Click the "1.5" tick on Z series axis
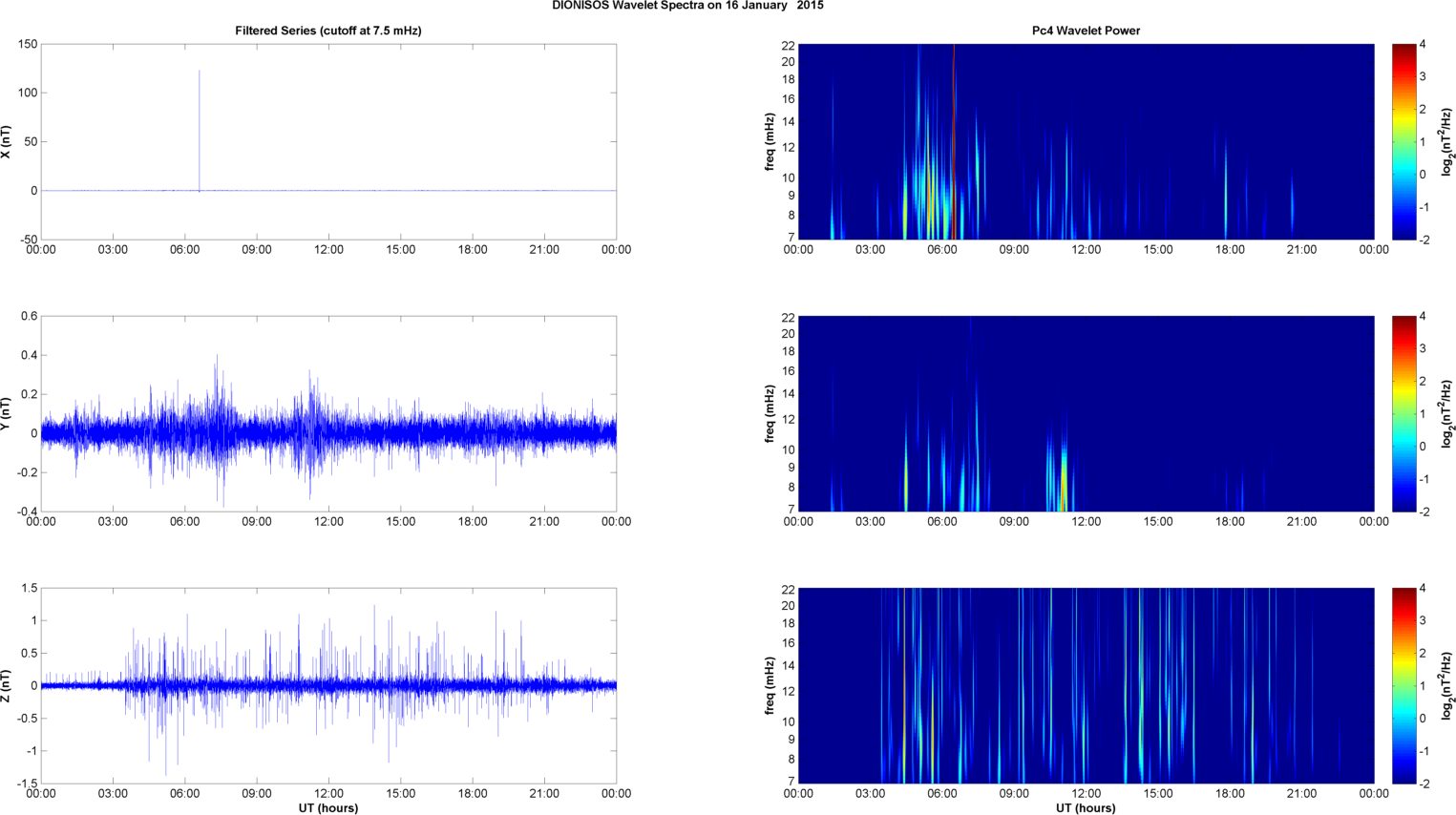The width and height of the screenshot is (1456, 815). (30, 588)
